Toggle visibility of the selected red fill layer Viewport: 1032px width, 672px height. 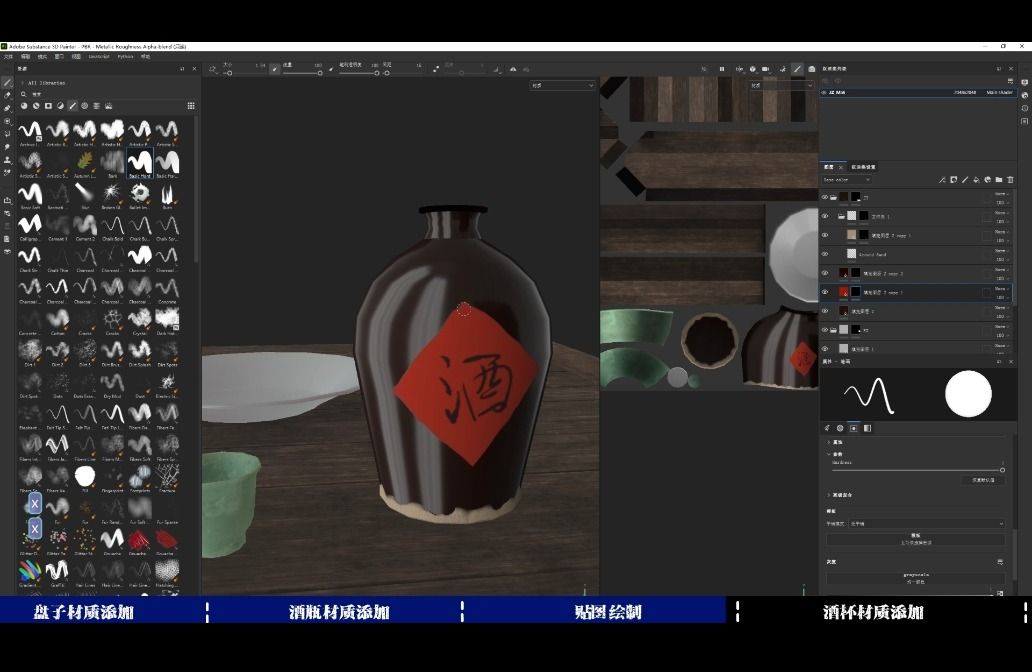click(825, 292)
